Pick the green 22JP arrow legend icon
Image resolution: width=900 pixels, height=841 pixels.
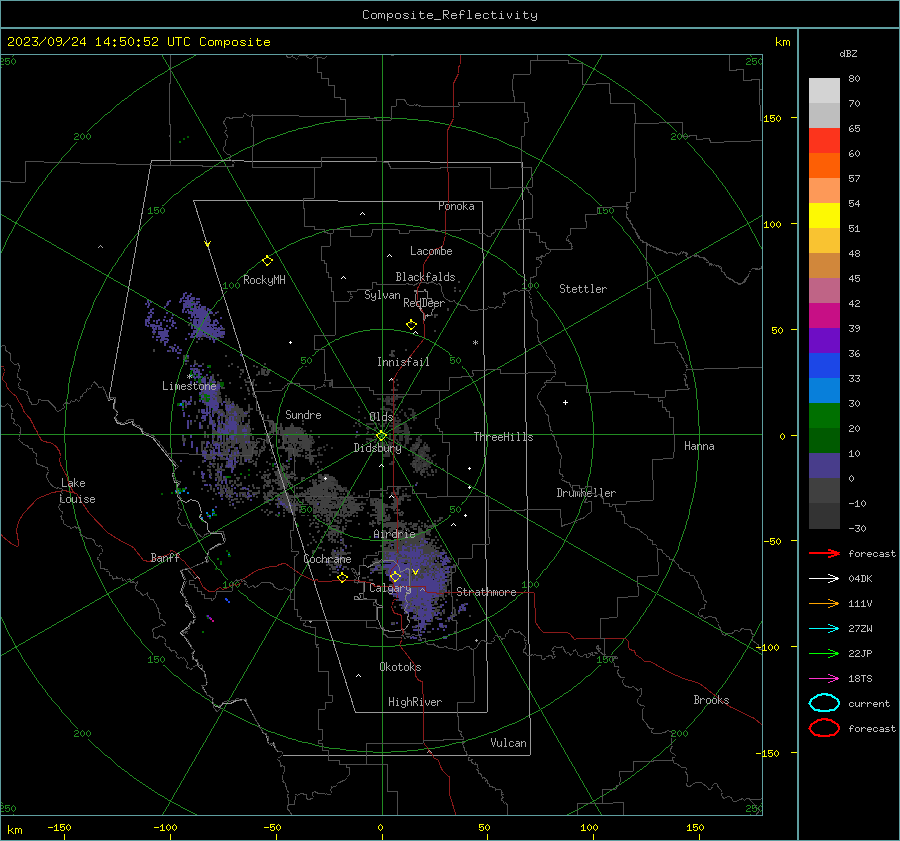pos(824,653)
